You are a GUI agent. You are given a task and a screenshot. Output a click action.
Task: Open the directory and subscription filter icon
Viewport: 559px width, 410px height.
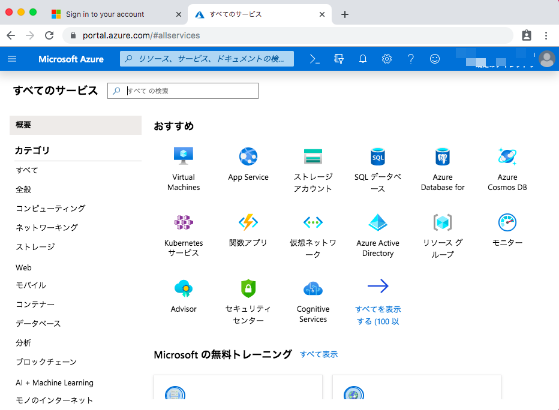coord(339,59)
